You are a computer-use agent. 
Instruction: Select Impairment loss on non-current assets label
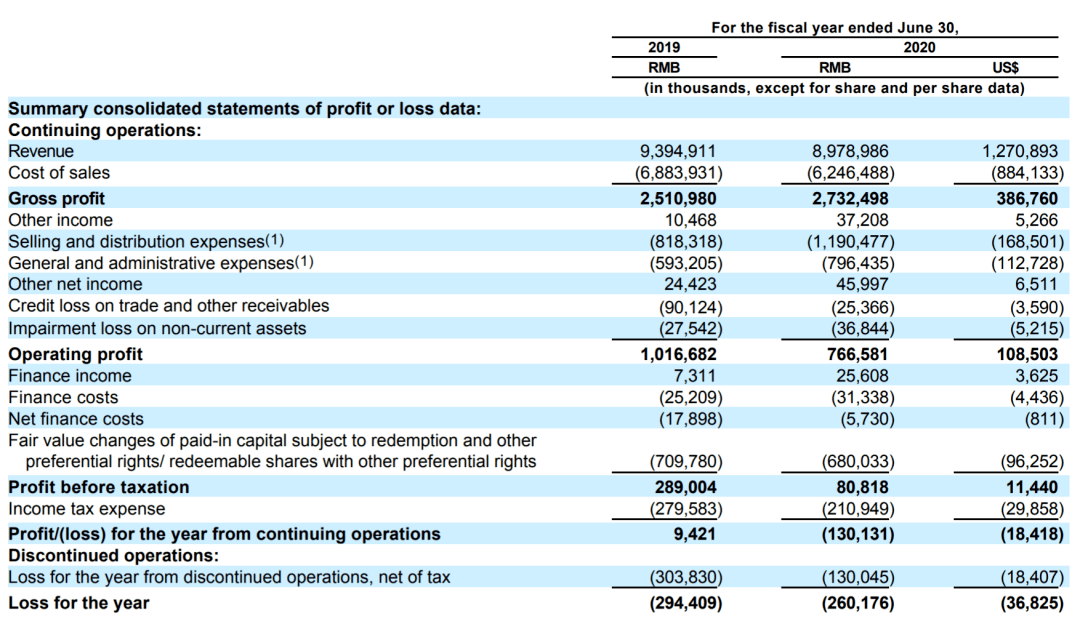point(157,329)
